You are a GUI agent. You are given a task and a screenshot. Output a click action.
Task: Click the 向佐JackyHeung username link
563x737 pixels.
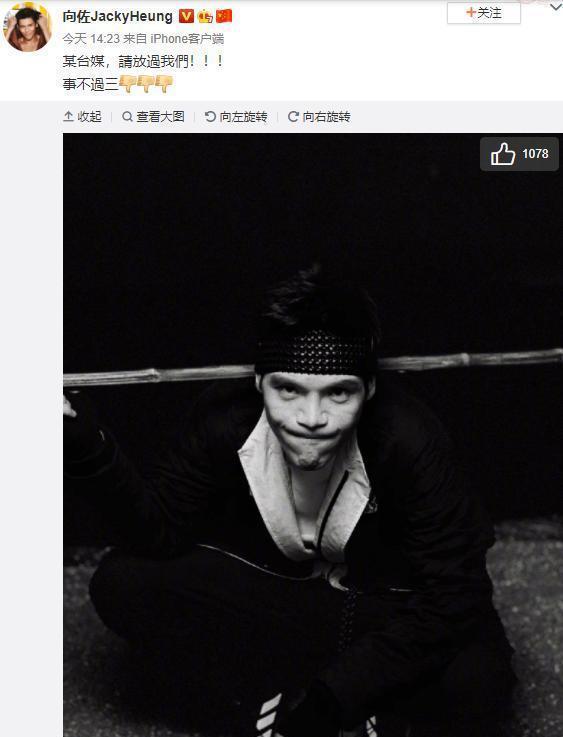(117, 16)
